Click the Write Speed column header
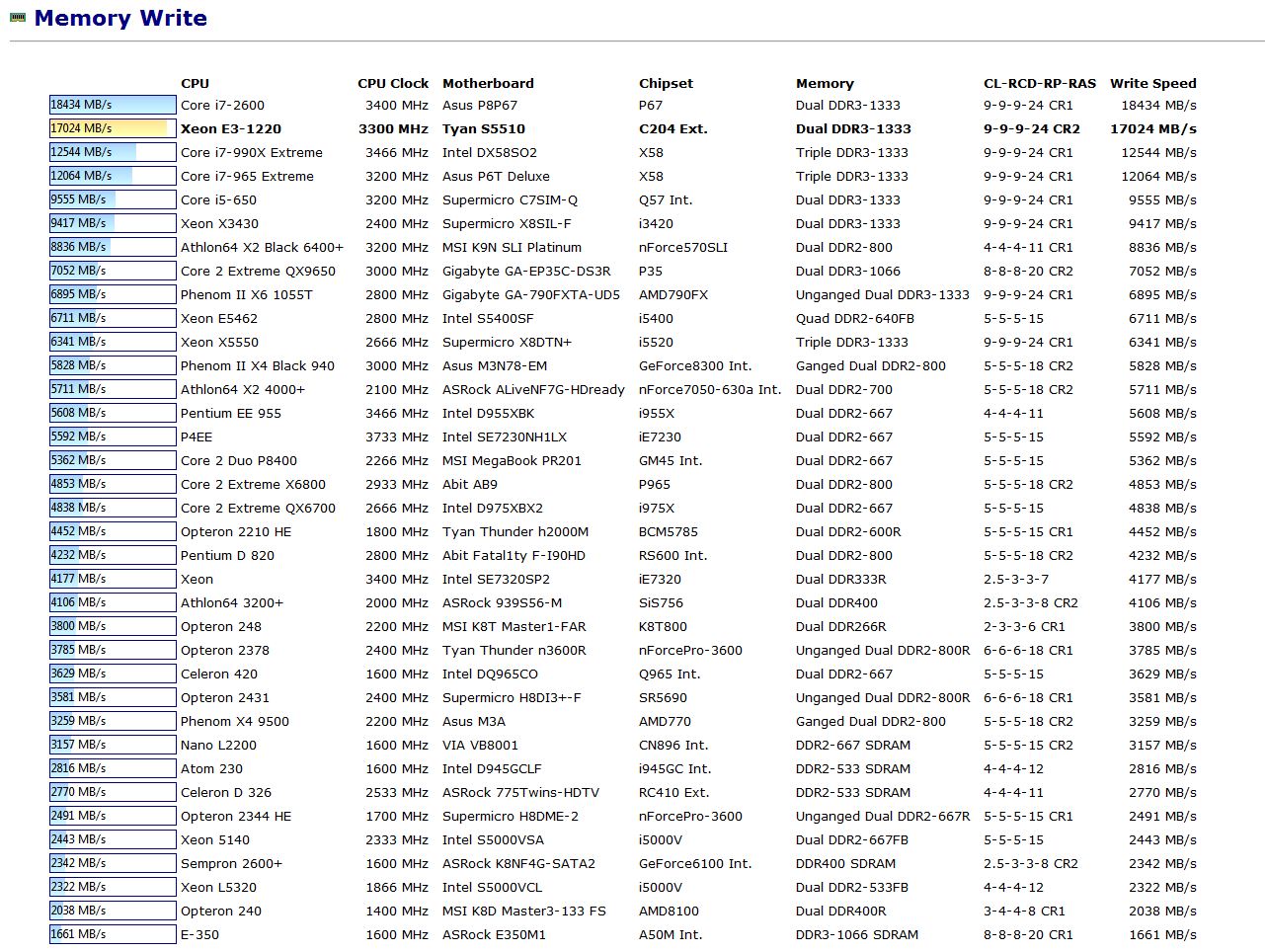Screen dimensions: 1265x952 (1152, 83)
